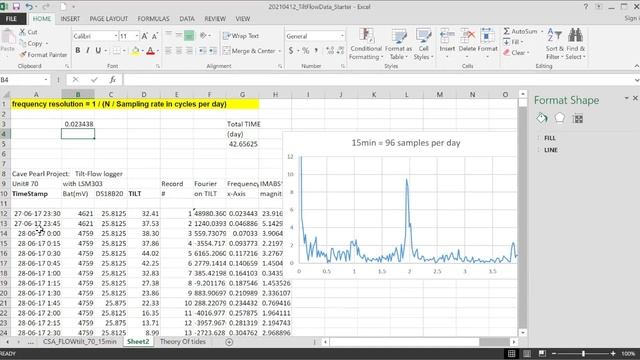Image resolution: width=640 pixels, height=360 pixels.
Task: Switch to PAGE LAYOUT ribbon tab
Action: pos(109,19)
